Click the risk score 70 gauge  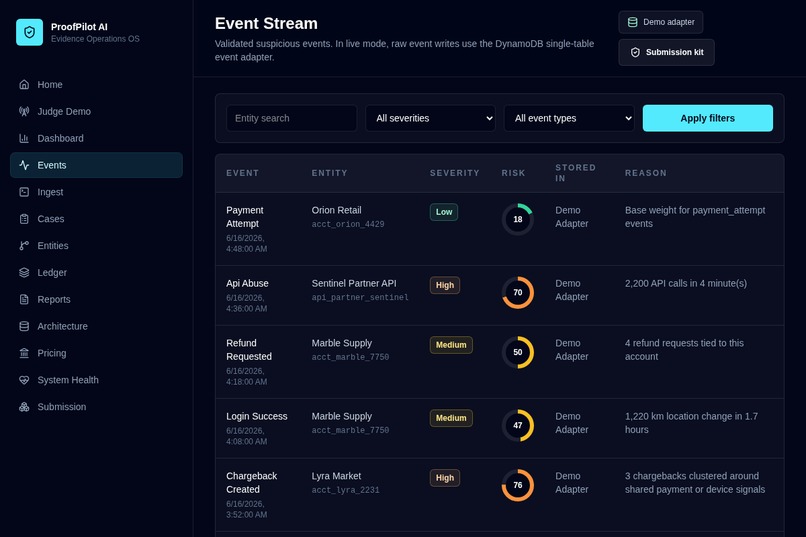click(x=518, y=292)
